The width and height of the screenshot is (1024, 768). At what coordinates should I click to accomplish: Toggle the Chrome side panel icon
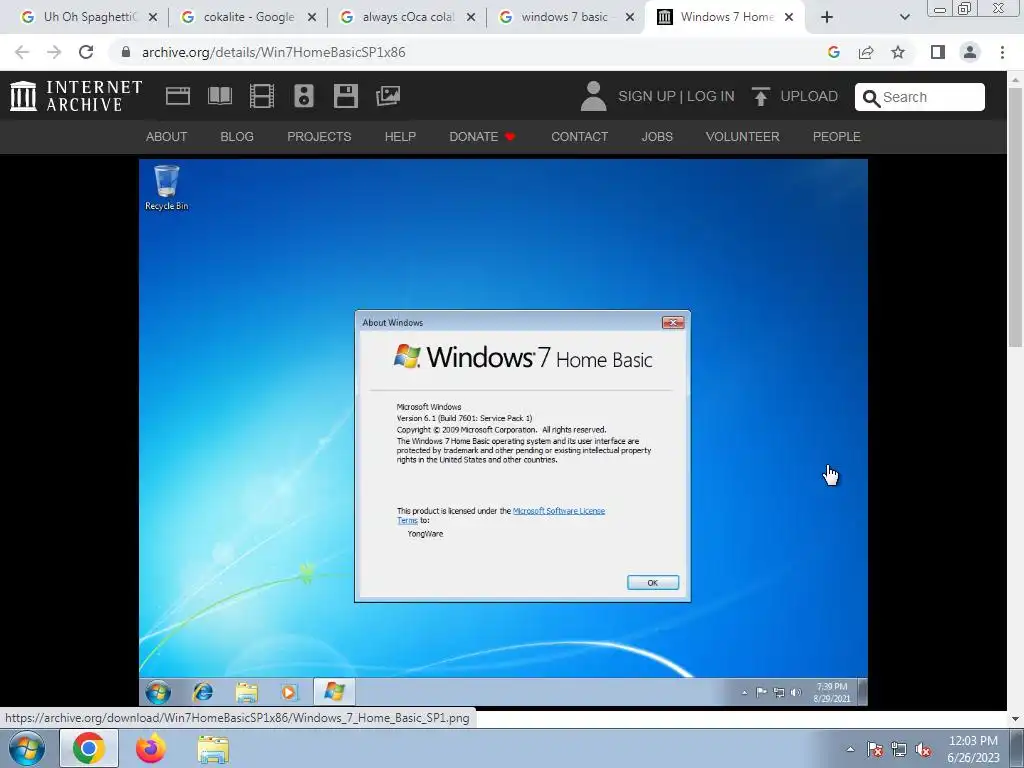pyautogui.click(x=938, y=52)
